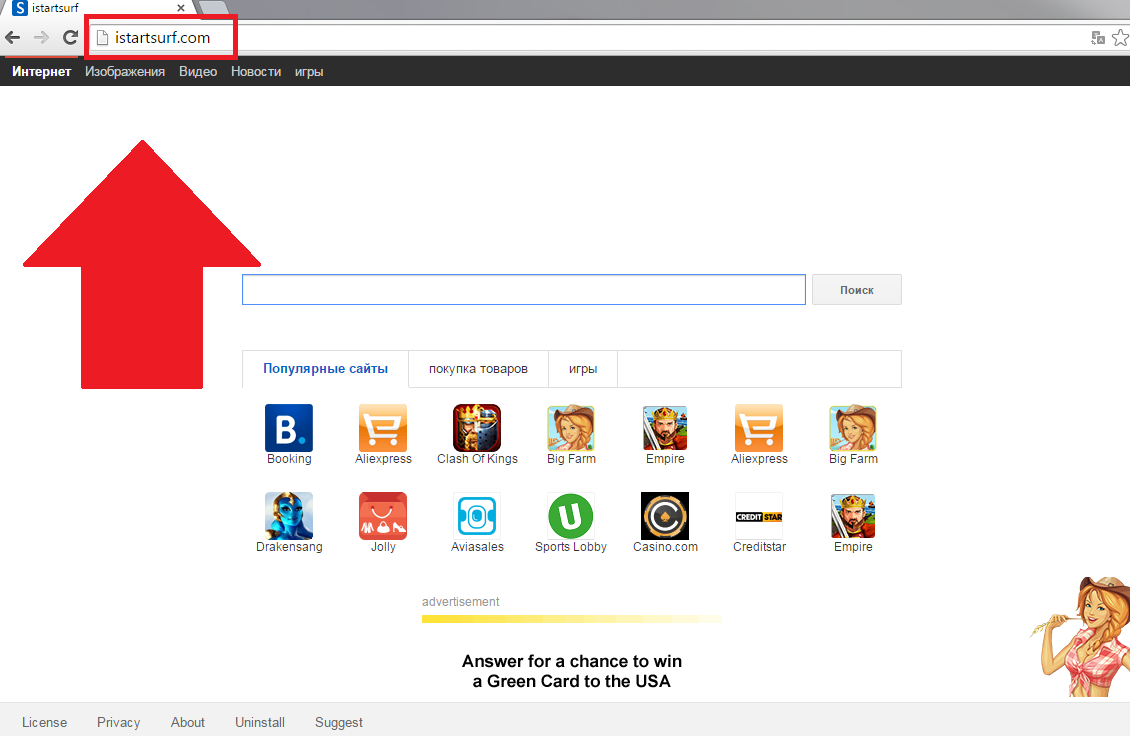Bookmark page with the star icon
Viewport: 1130px width, 736px height.
click(x=1121, y=37)
